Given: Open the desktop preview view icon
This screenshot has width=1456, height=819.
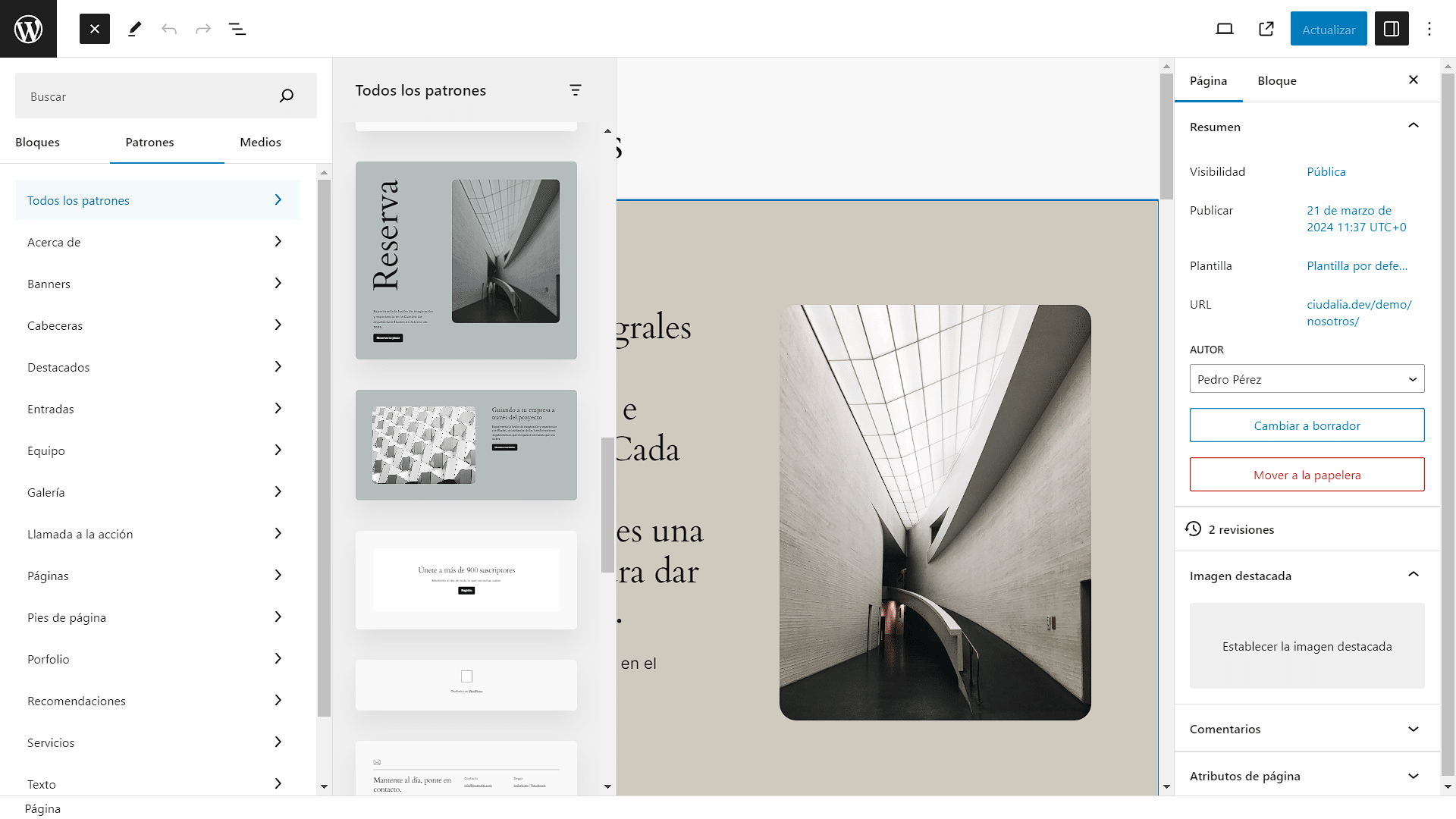Looking at the screenshot, I should pos(1225,29).
